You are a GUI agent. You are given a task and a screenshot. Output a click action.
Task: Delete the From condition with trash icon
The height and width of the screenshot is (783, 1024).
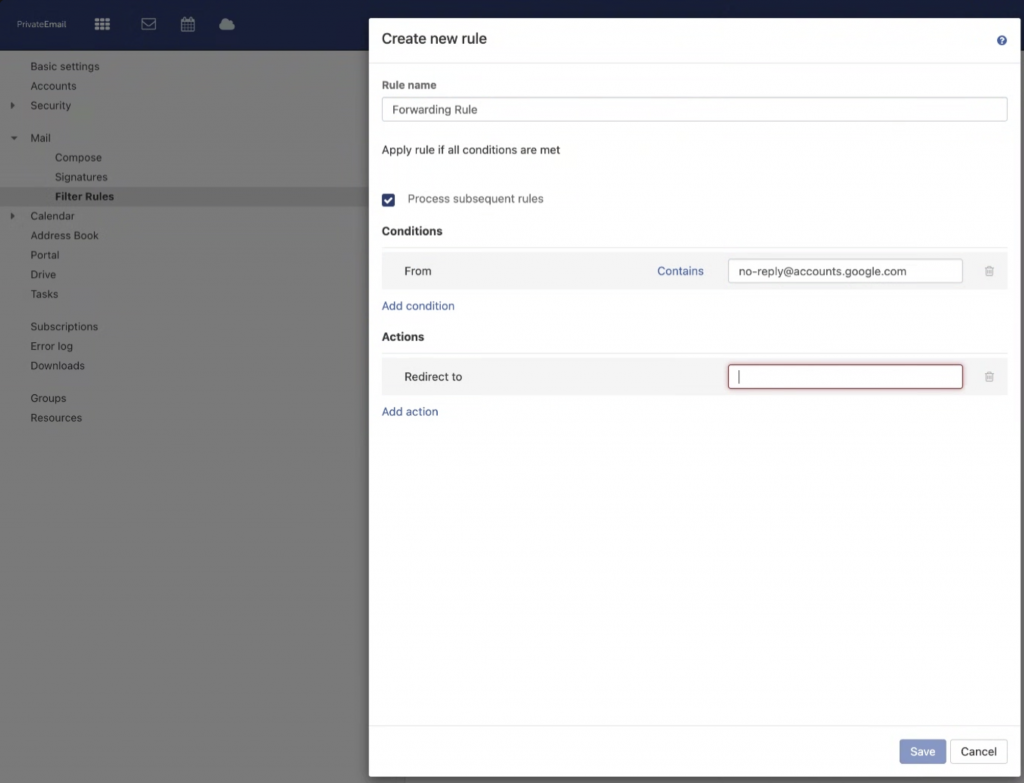coord(989,271)
